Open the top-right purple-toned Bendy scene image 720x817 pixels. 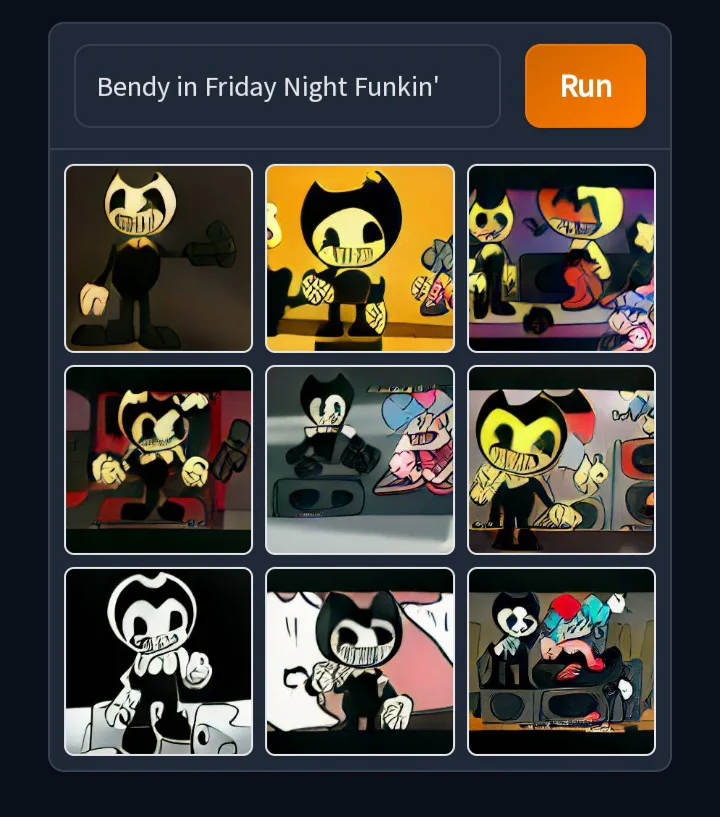[562, 258]
